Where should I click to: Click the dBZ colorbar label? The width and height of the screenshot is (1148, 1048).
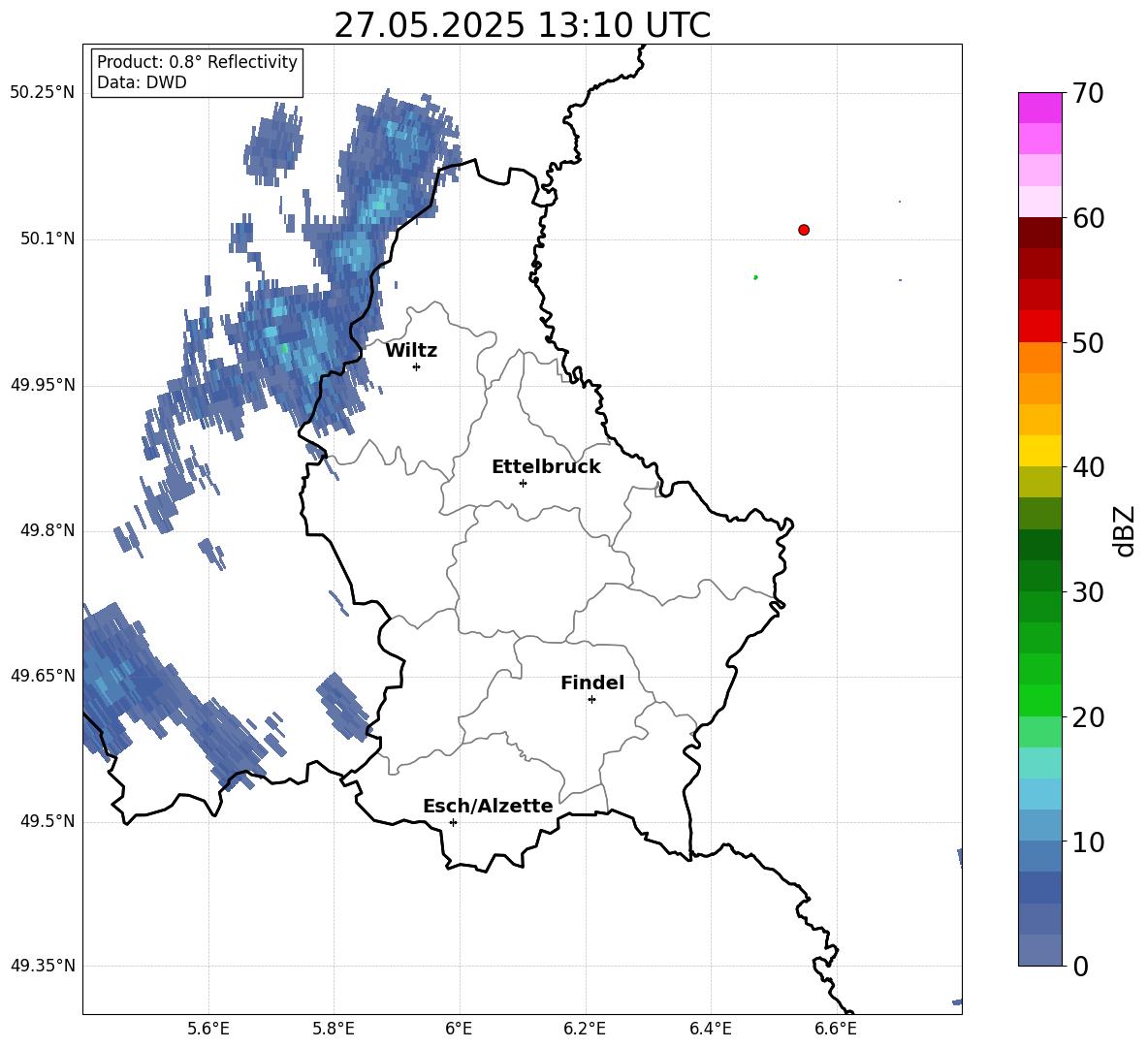(1124, 530)
